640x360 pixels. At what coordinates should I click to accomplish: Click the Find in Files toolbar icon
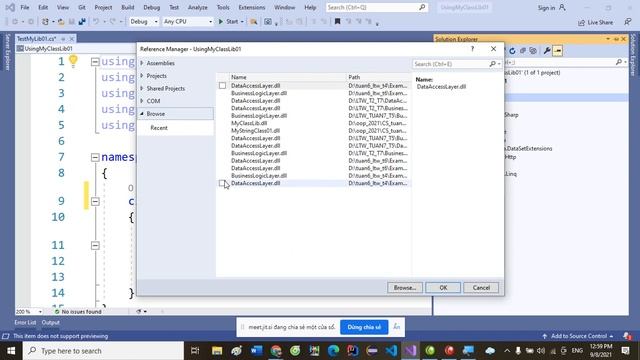coord(253,22)
